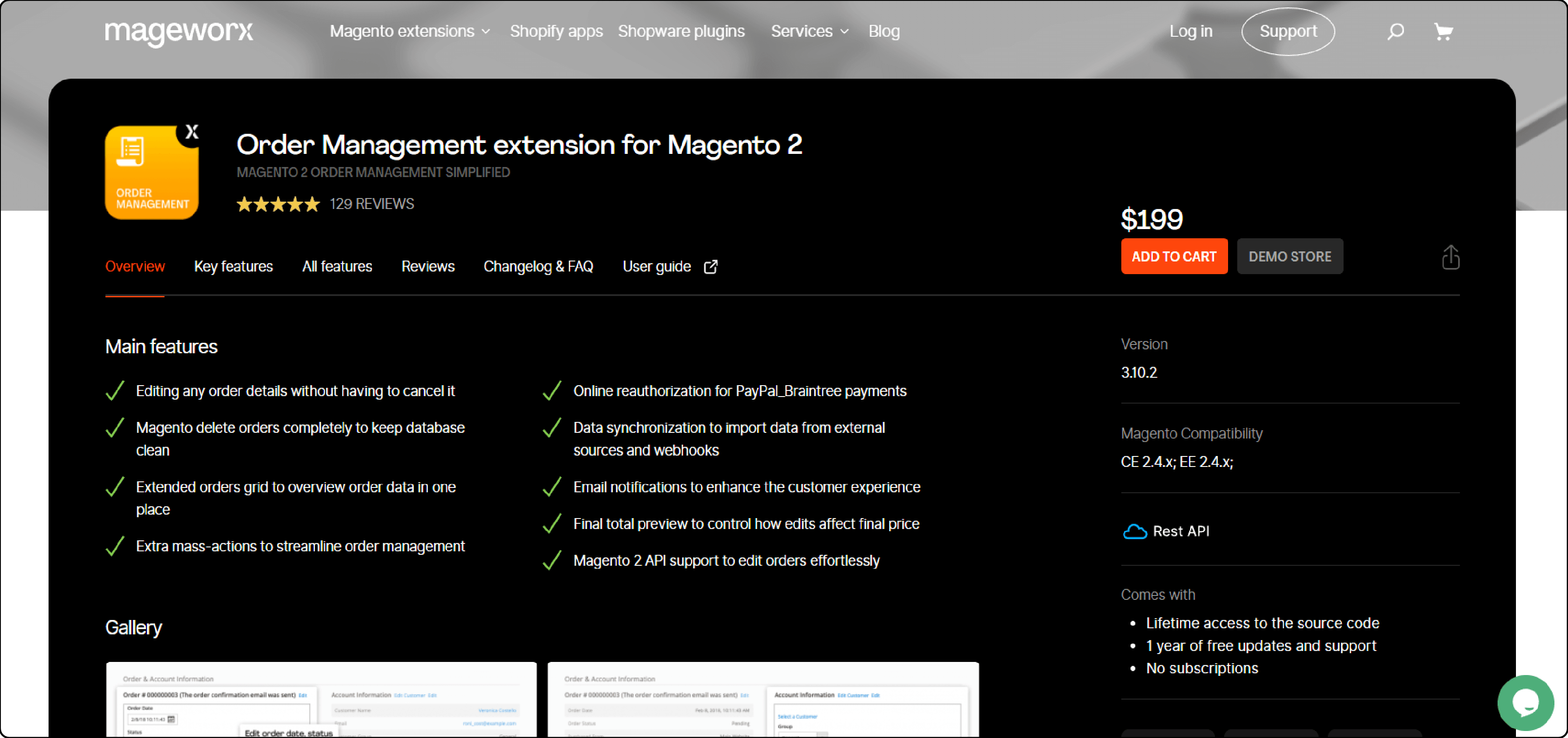Click the Gallery heading
1568x738 pixels.
tap(133, 627)
